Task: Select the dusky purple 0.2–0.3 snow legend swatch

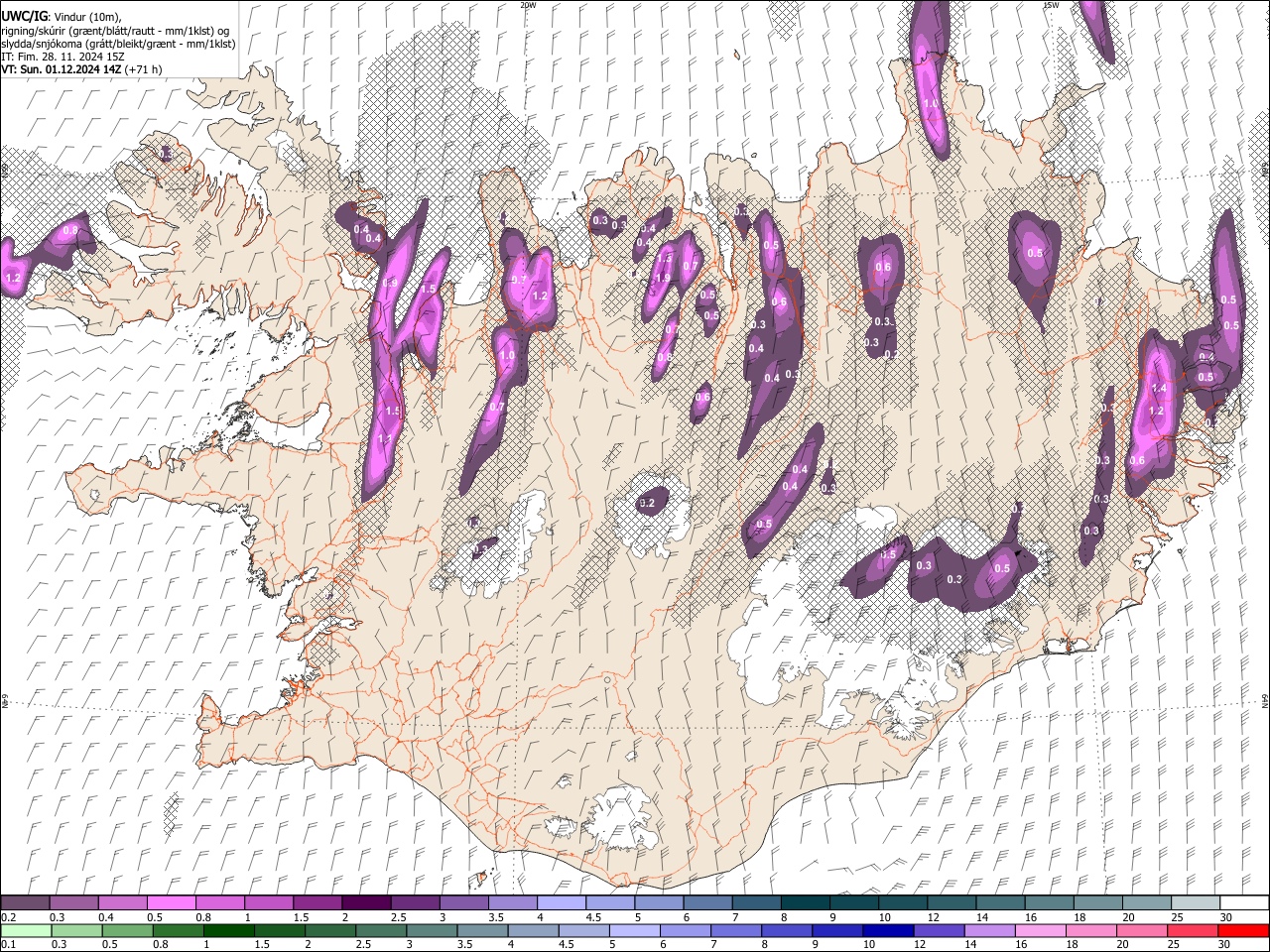Action: pos(25,903)
